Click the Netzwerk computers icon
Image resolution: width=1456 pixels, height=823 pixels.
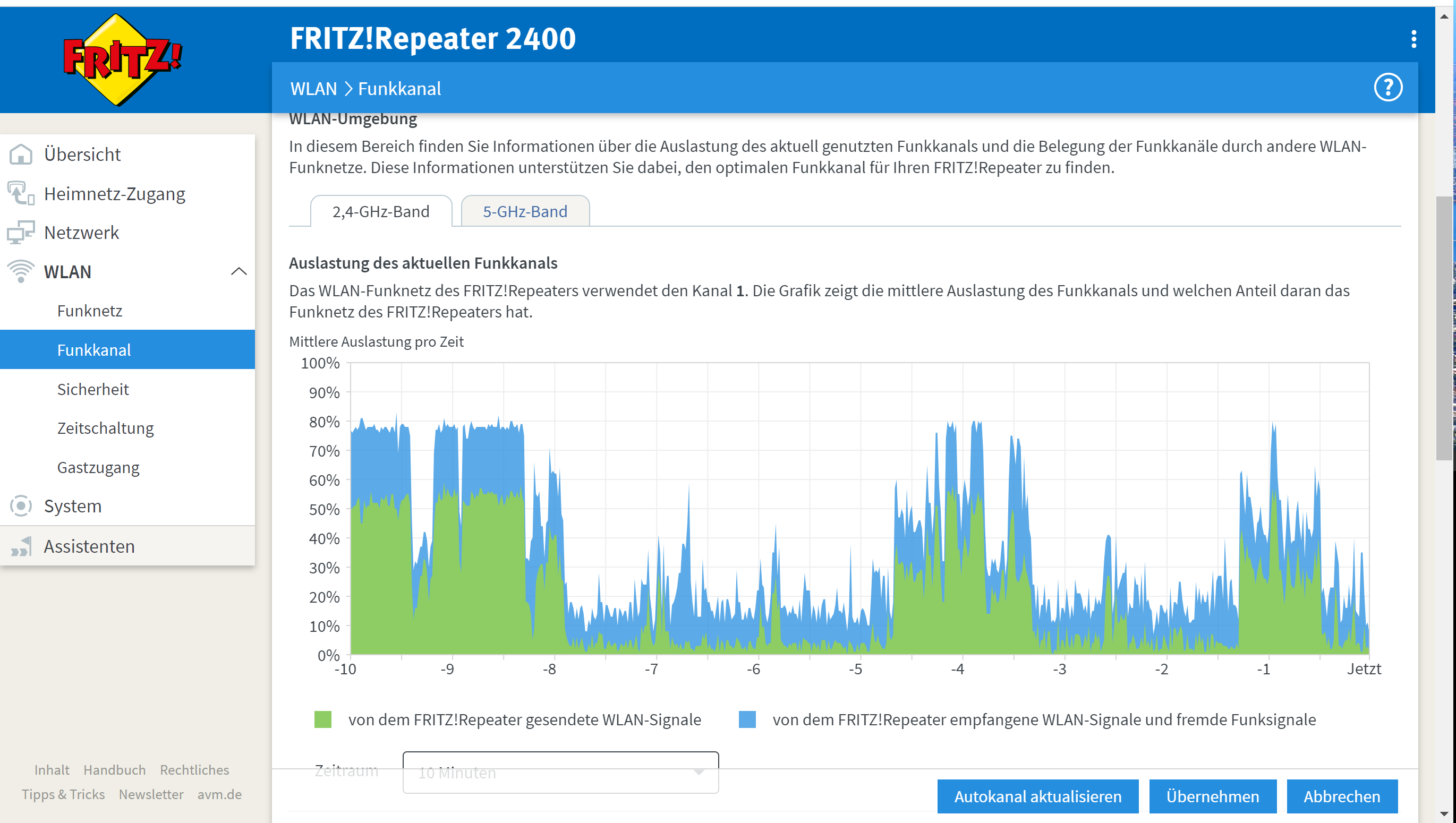pyautogui.click(x=21, y=233)
